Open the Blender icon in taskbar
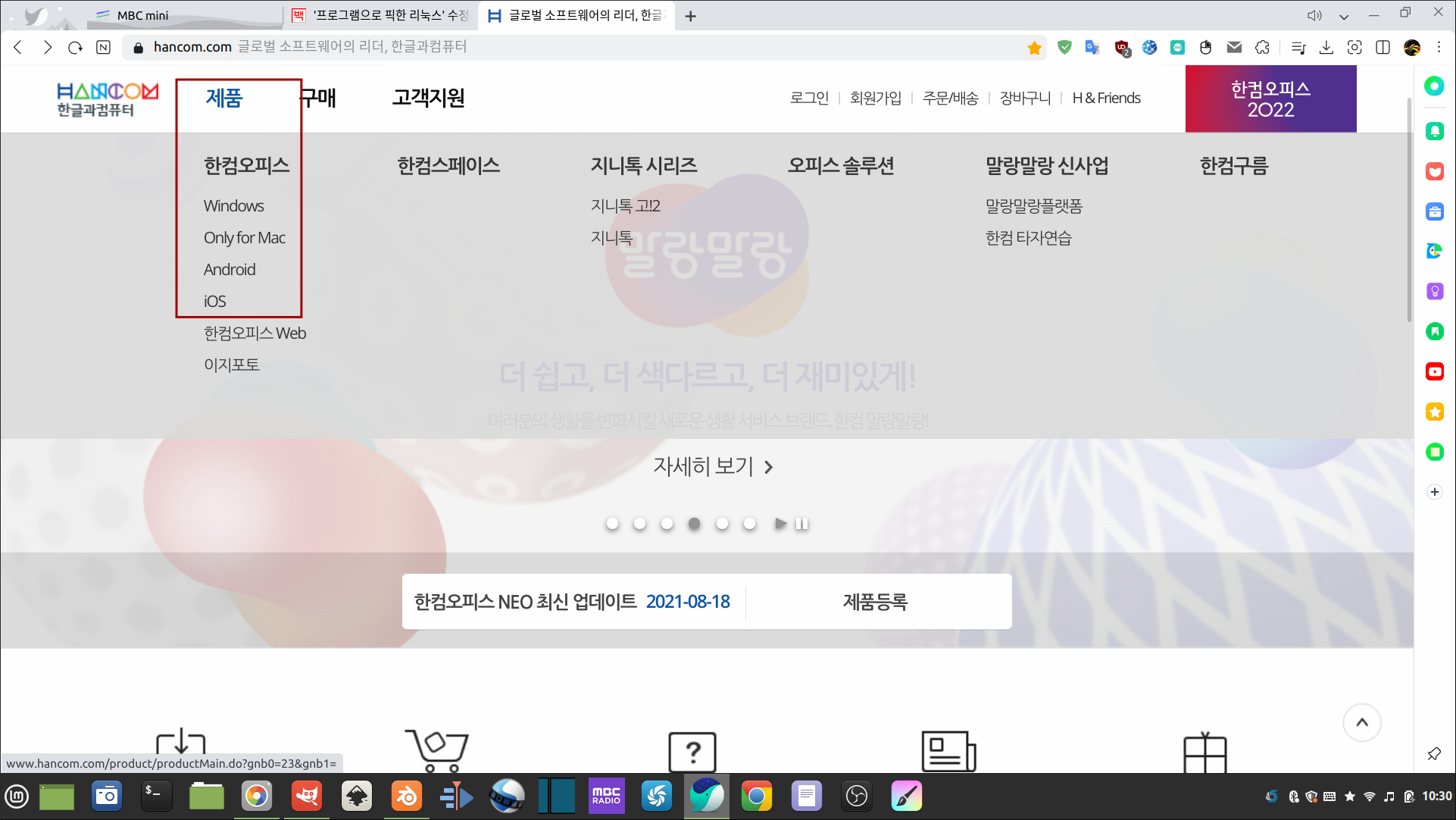 pyautogui.click(x=407, y=797)
